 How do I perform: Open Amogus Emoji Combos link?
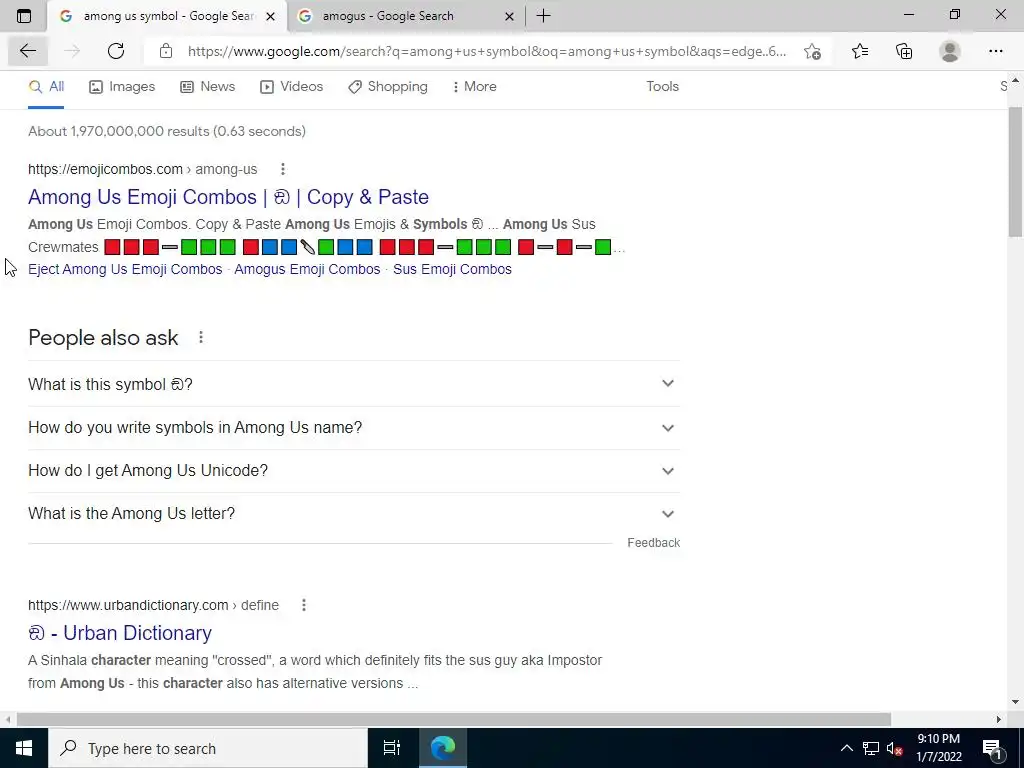[307, 269]
